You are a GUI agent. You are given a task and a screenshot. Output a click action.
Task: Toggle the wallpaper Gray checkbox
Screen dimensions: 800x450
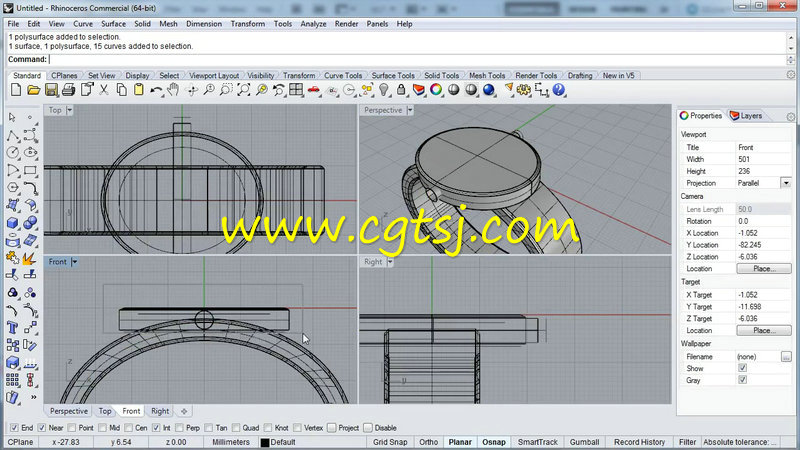pos(742,380)
